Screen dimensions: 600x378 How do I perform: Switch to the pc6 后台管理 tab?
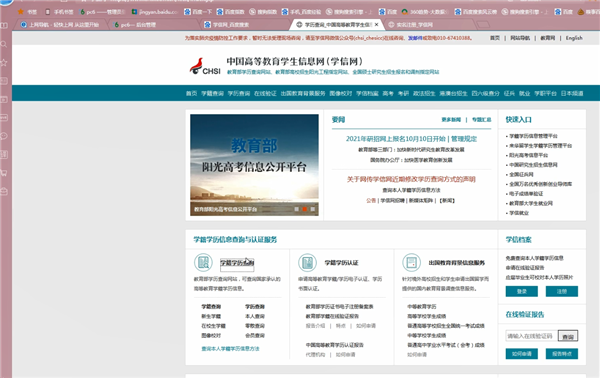135,24
